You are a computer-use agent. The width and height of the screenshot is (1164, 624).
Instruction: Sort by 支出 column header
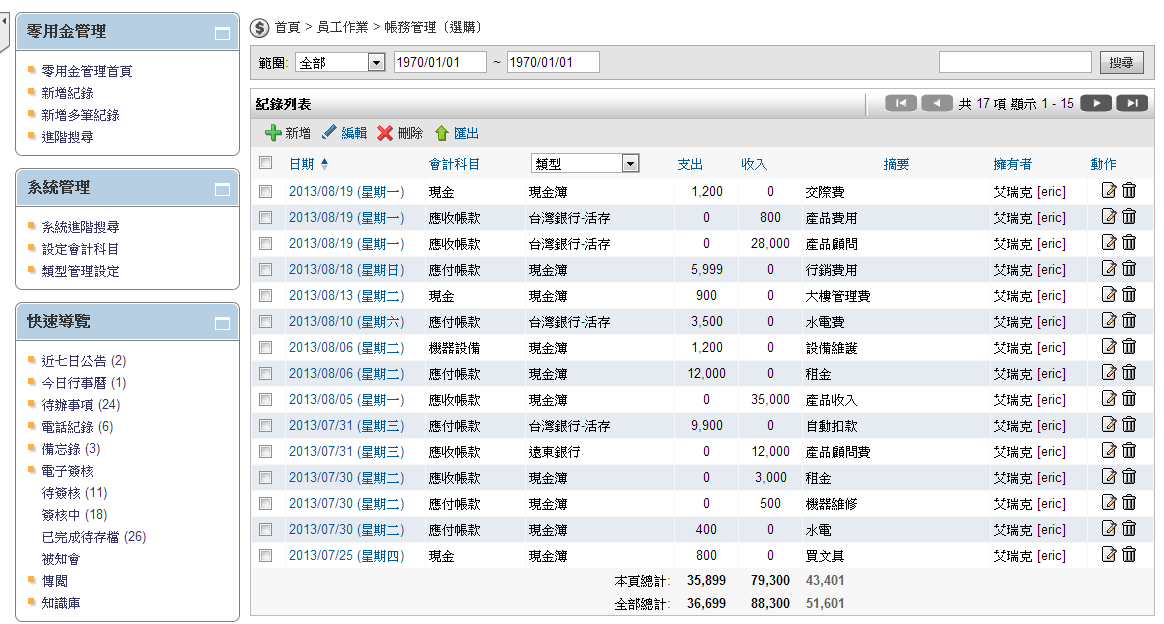click(x=690, y=164)
